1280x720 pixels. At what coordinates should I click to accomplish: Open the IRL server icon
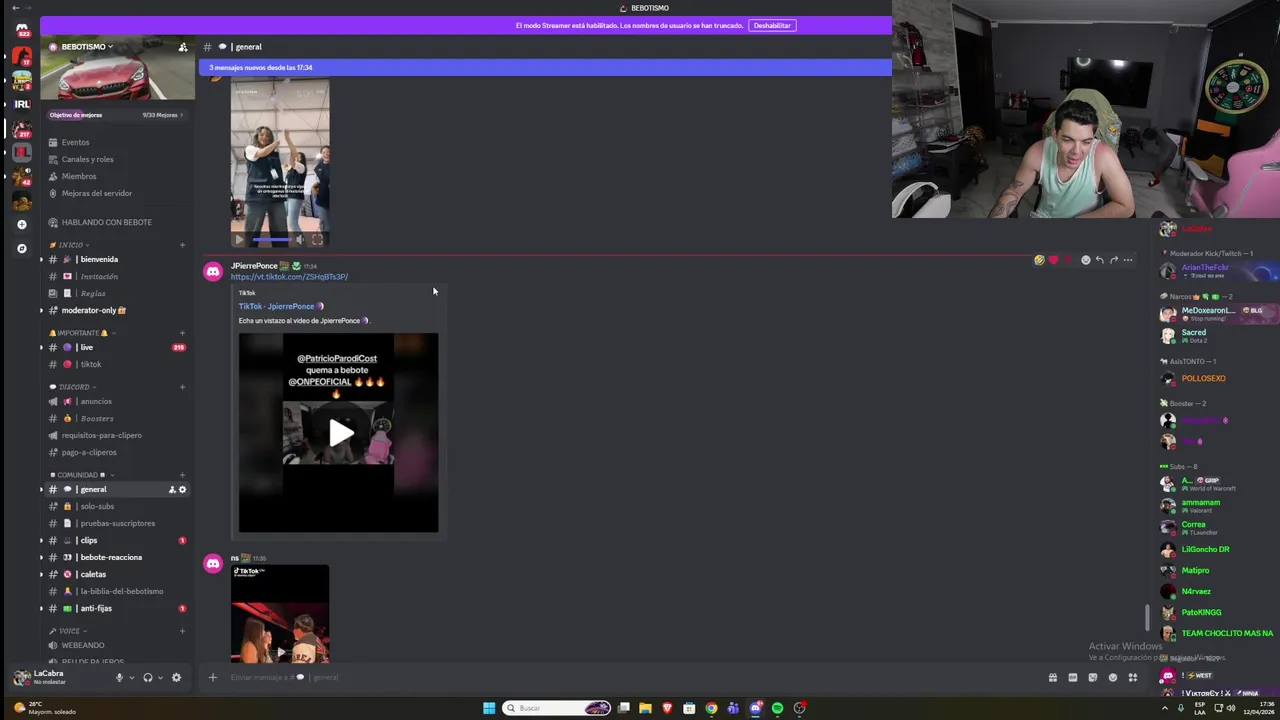pyautogui.click(x=22, y=104)
